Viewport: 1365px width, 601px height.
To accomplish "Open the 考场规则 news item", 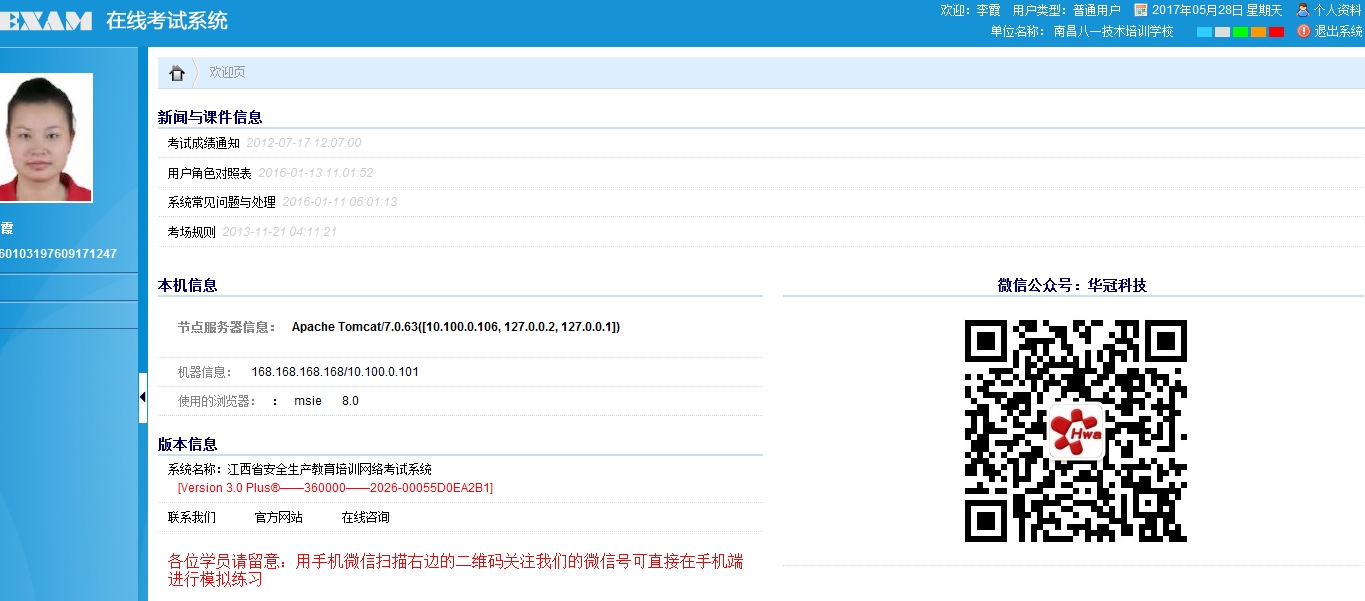I will [192, 232].
